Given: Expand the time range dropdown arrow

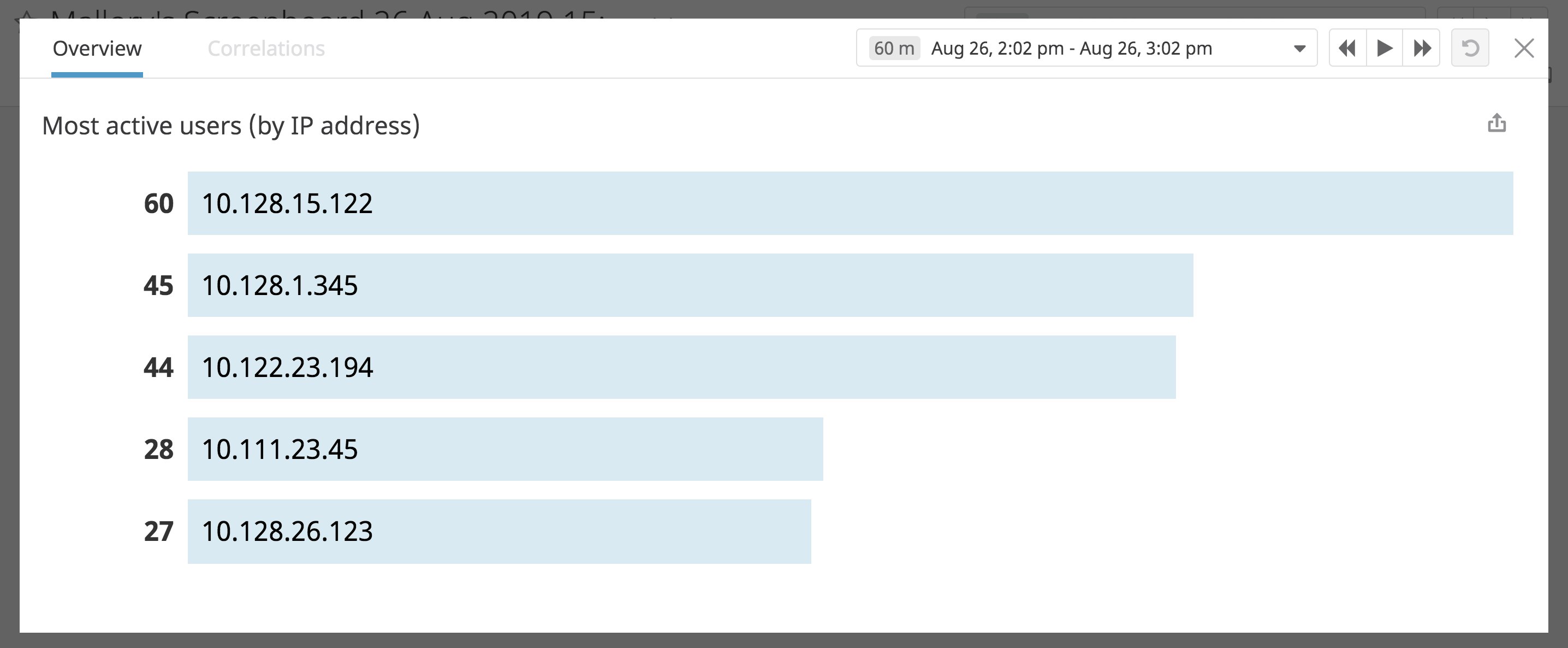Looking at the screenshot, I should tap(1299, 49).
